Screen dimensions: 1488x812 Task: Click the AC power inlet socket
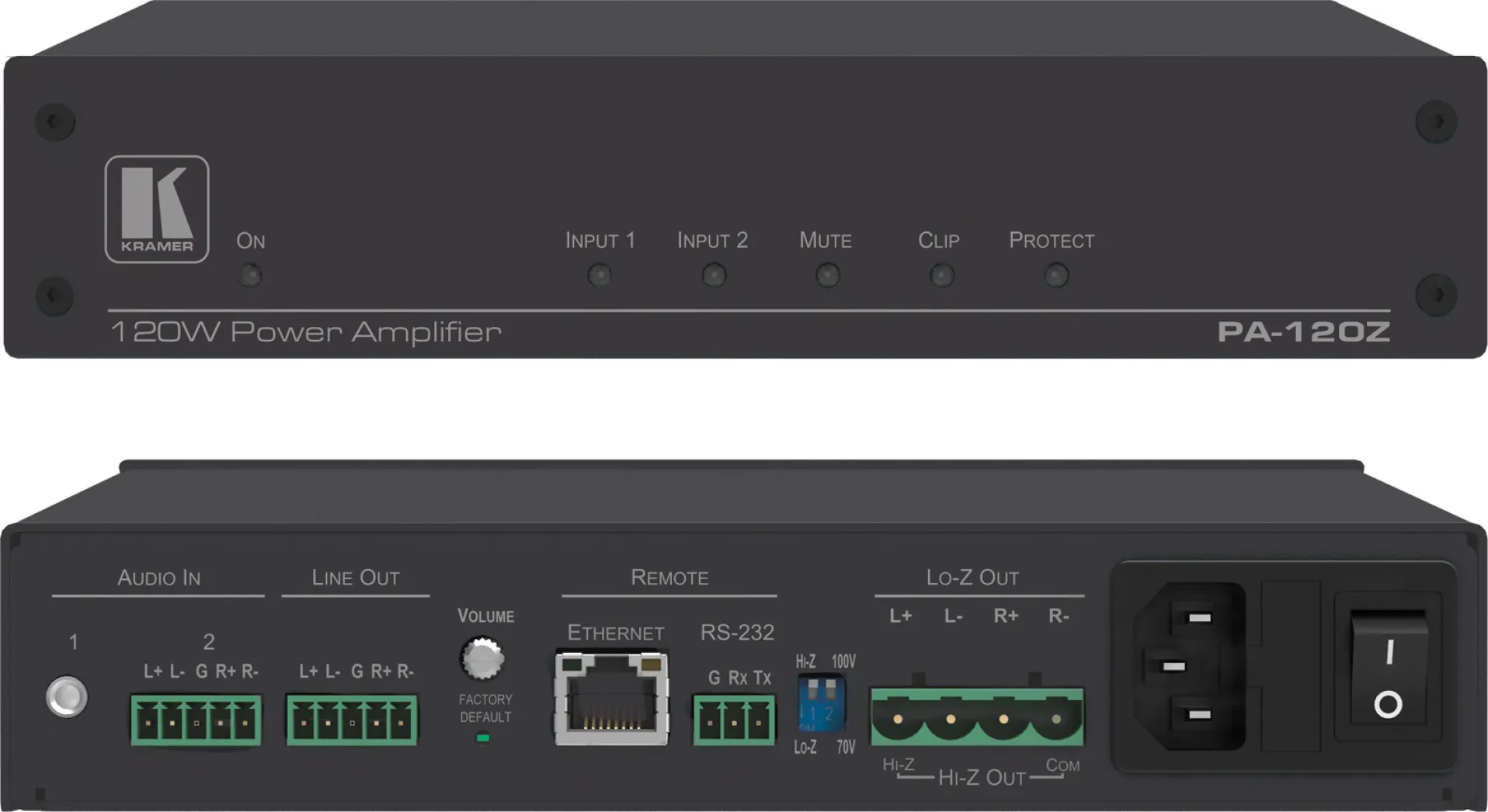tap(1188, 666)
